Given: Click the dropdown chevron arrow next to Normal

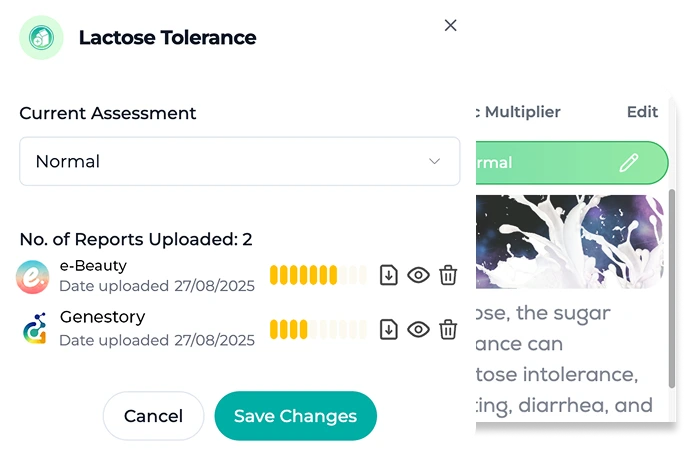Looking at the screenshot, I should coord(434,161).
